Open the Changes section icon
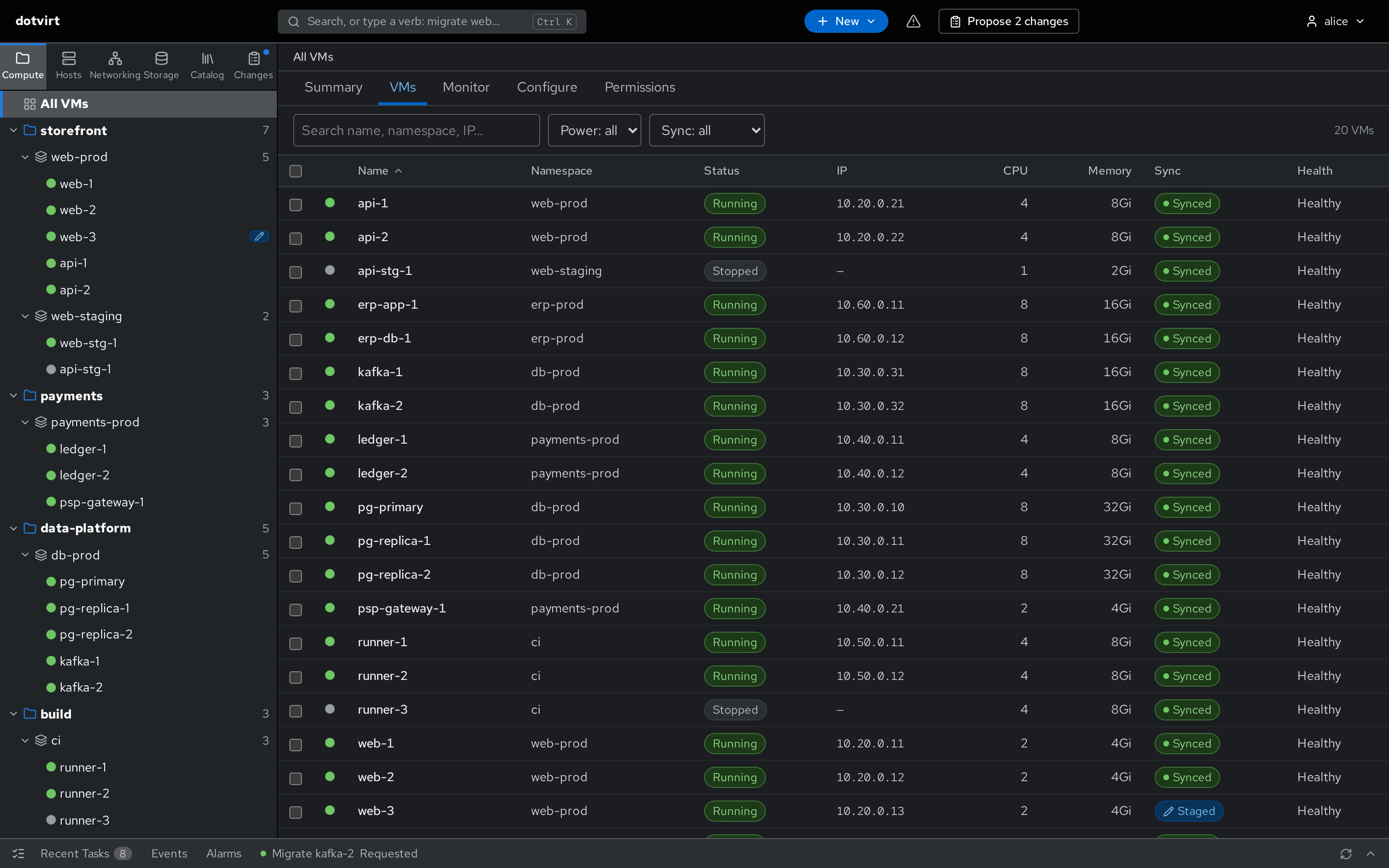 (254, 58)
